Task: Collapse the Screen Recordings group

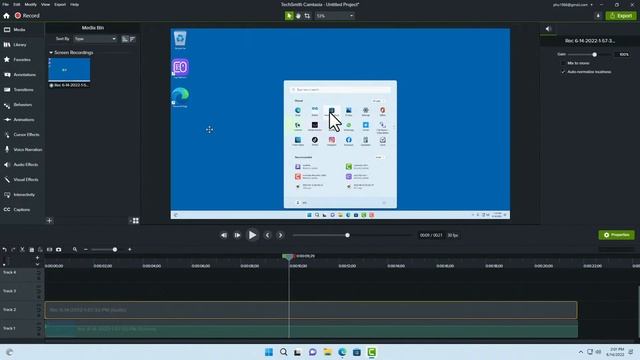Action: tap(51, 53)
